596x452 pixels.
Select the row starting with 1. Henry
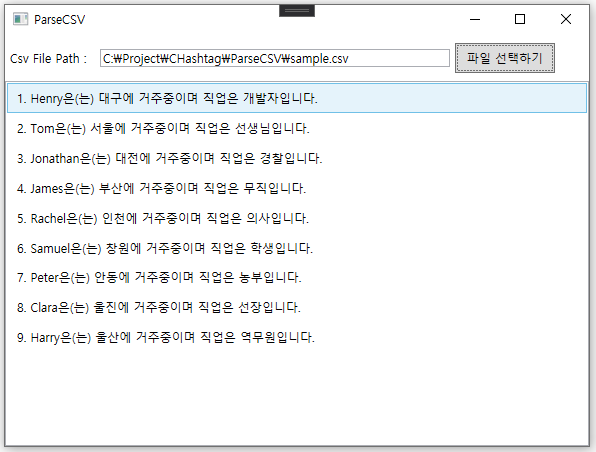pyautogui.click(x=297, y=98)
